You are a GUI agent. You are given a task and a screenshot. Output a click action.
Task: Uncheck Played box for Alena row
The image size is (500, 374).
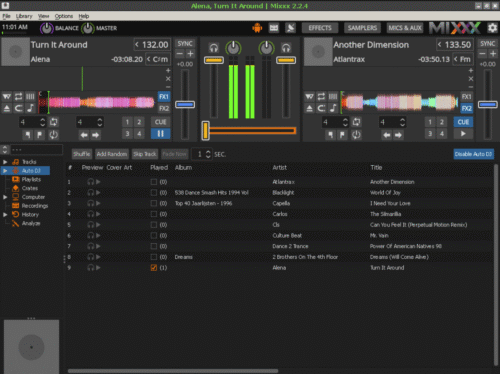[x=154, y=268]
